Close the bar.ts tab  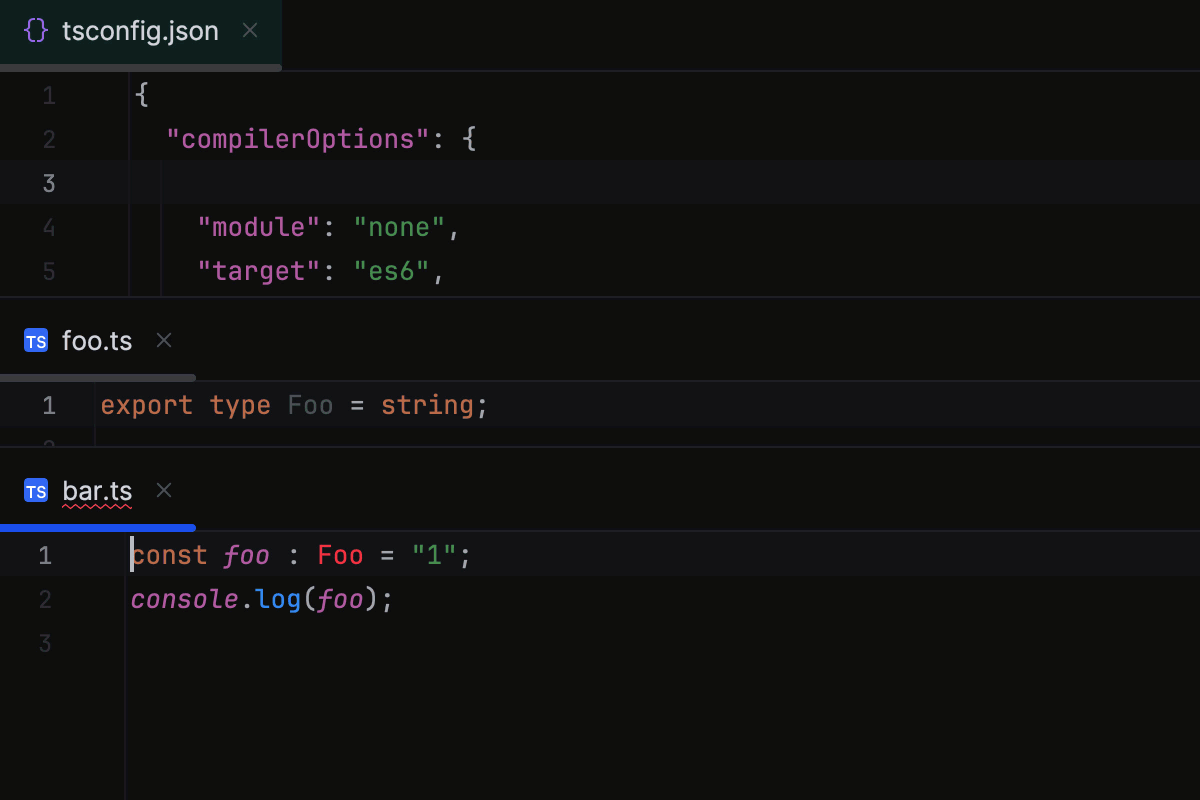tap(163, 490)
